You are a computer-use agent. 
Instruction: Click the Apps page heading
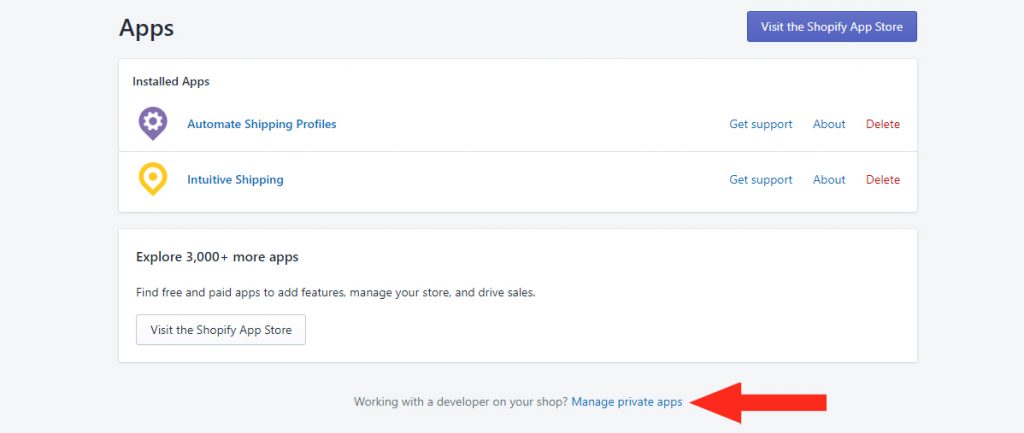pyautogui.click(x=146, y=28)
